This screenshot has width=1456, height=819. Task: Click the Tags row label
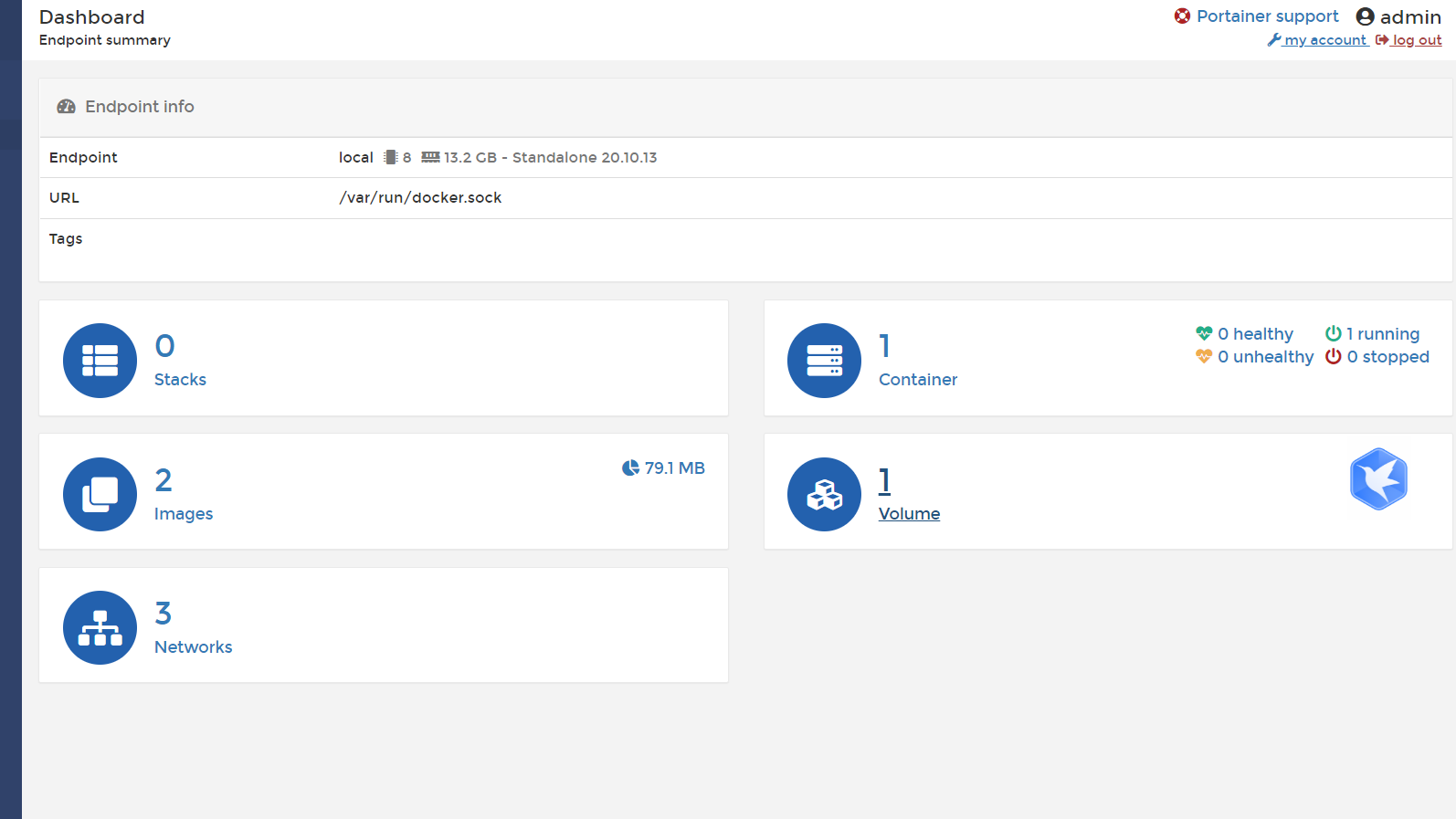[66, 238]
